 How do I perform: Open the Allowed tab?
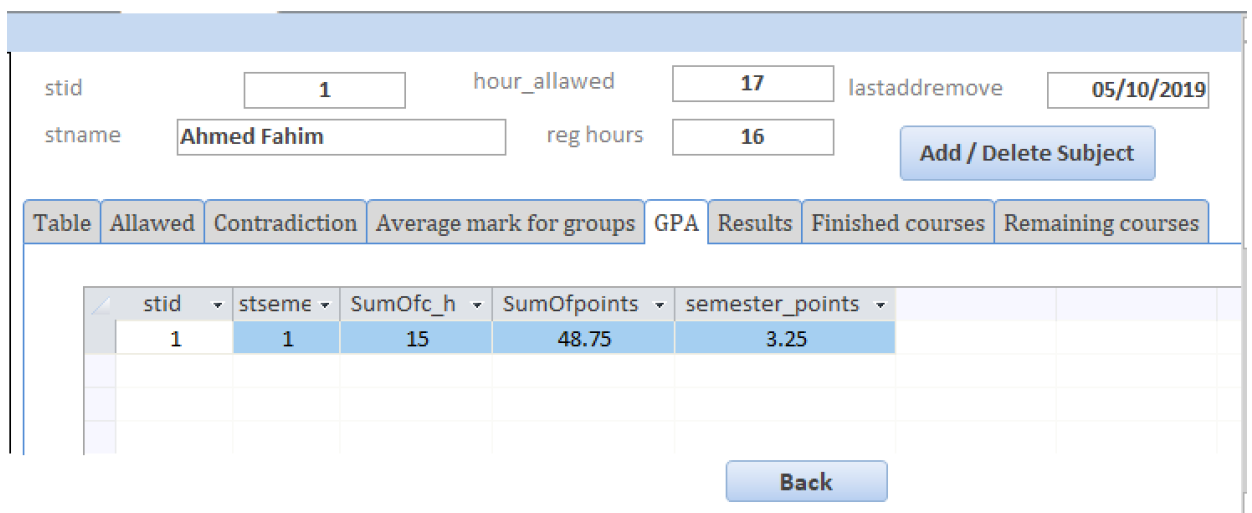(152, 222)
